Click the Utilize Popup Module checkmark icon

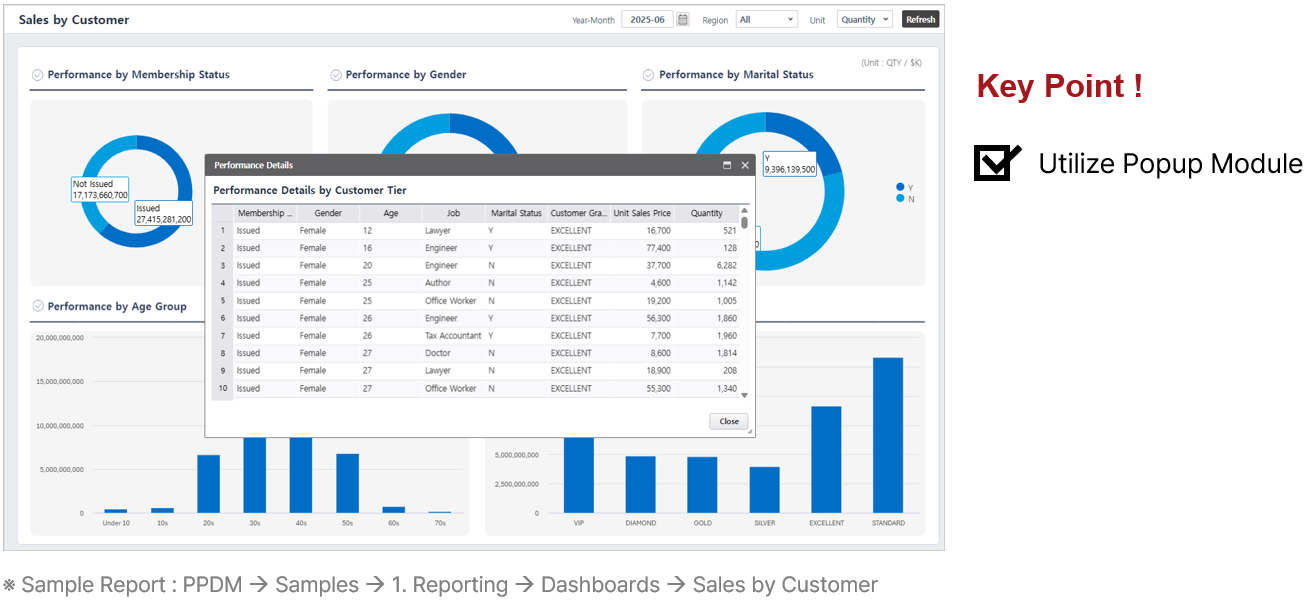click(996, 163)
